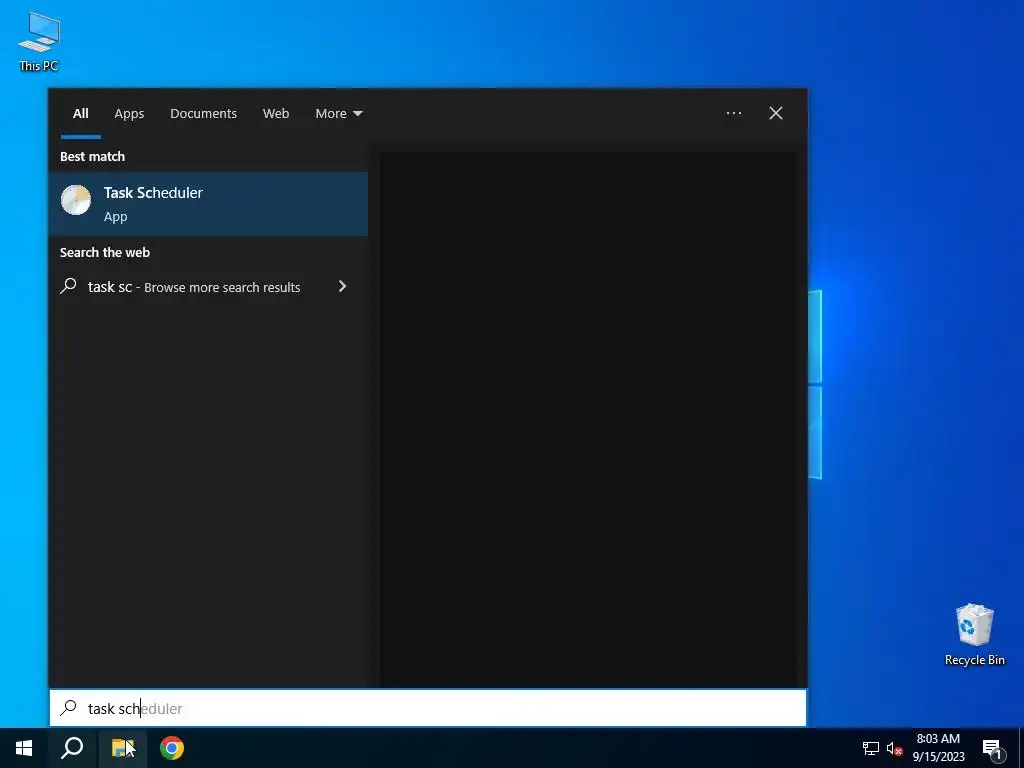The image size is (1024, 768).
Task: Switch to the Apps search tab
Action: click(x=129, y=114)
